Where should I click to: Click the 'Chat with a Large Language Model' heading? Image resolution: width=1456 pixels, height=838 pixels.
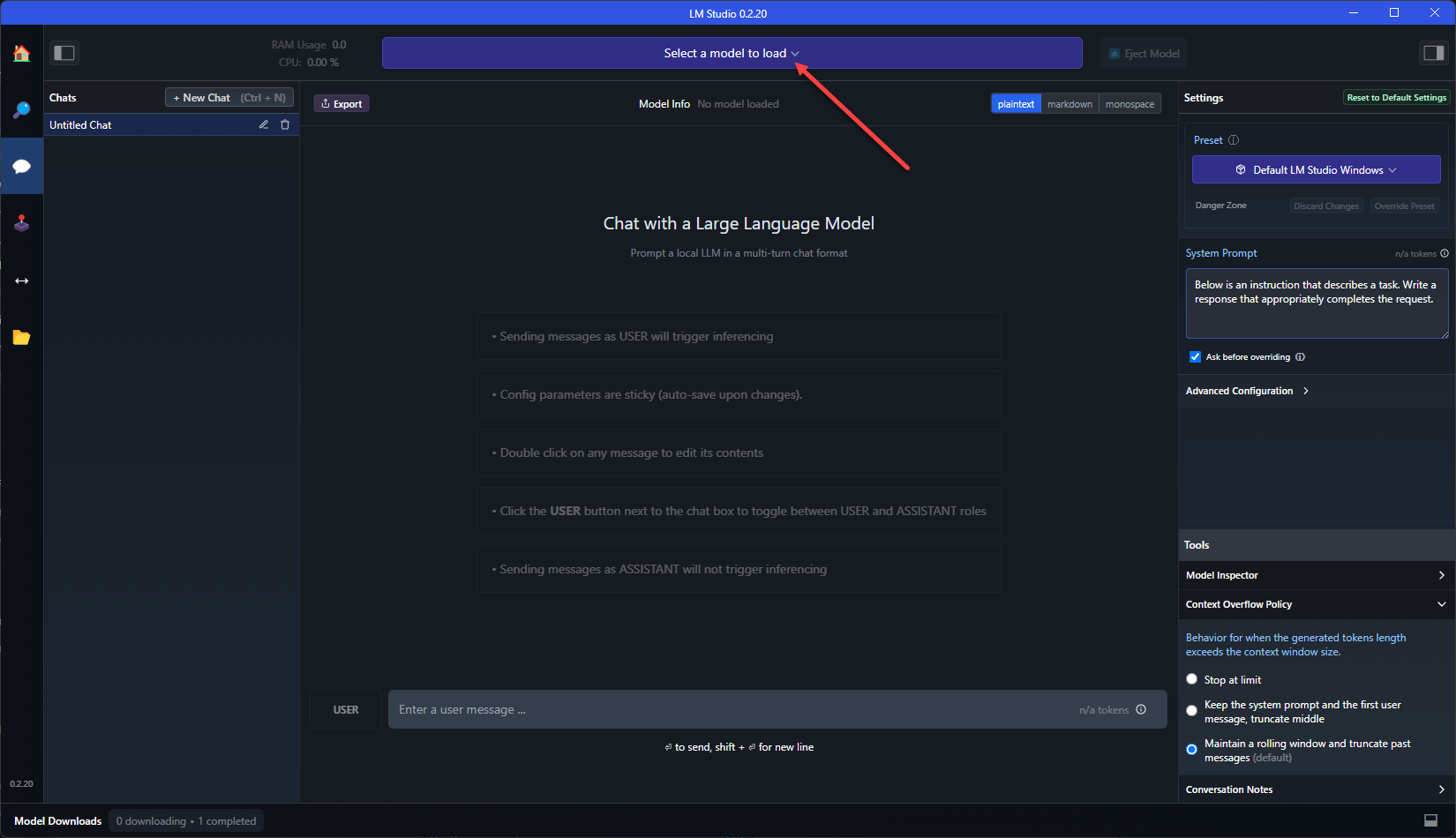(x=739, y=223)
